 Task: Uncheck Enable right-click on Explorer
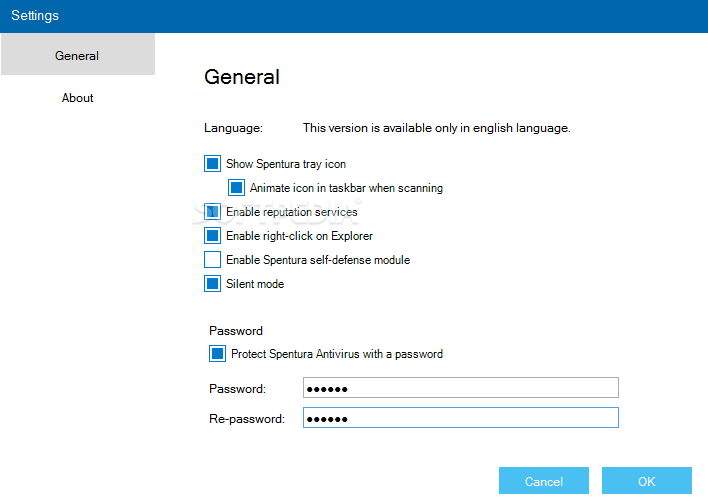coord(212,235)
